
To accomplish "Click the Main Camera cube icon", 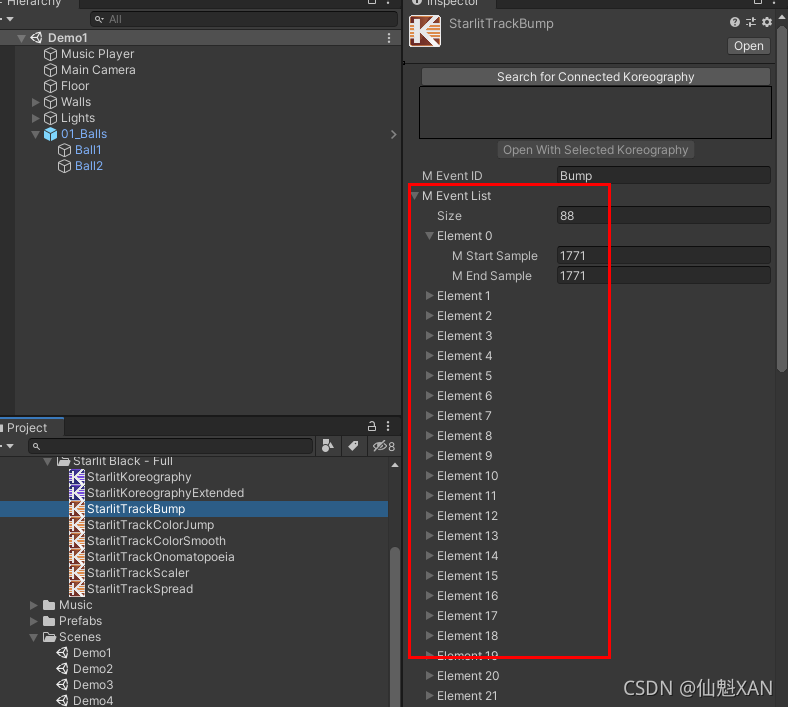I will pos(50,70).
